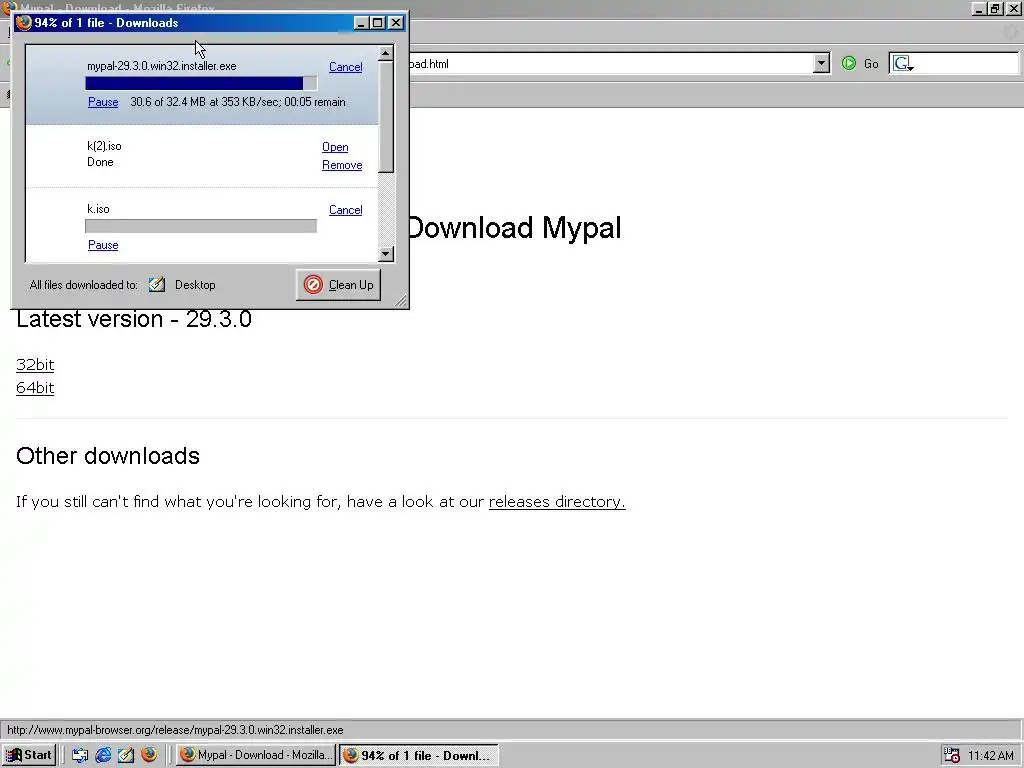This screenshot has height=768, width=1024.
Task: Click the address bar URL field
Action: point(611,63)
